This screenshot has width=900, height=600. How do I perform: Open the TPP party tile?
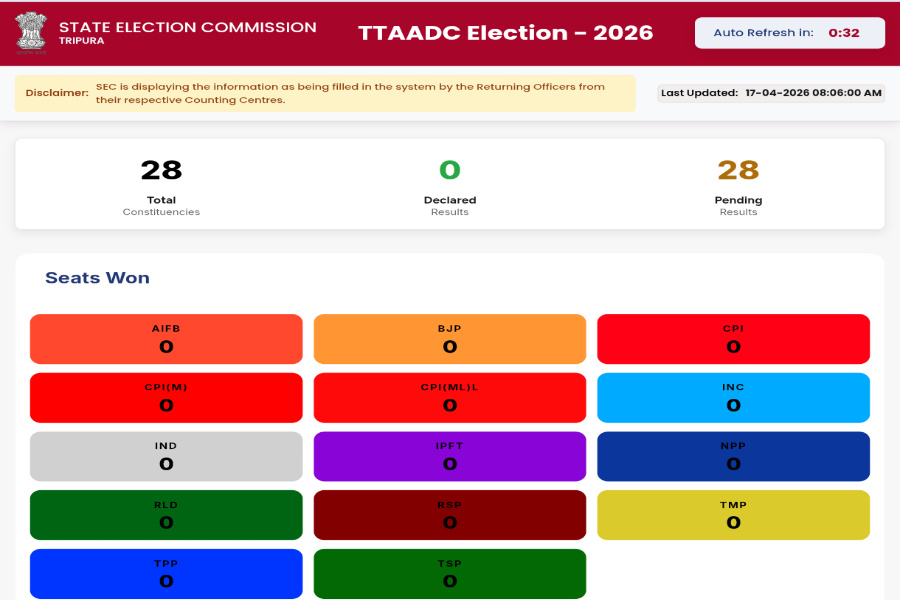click(166, 573)
